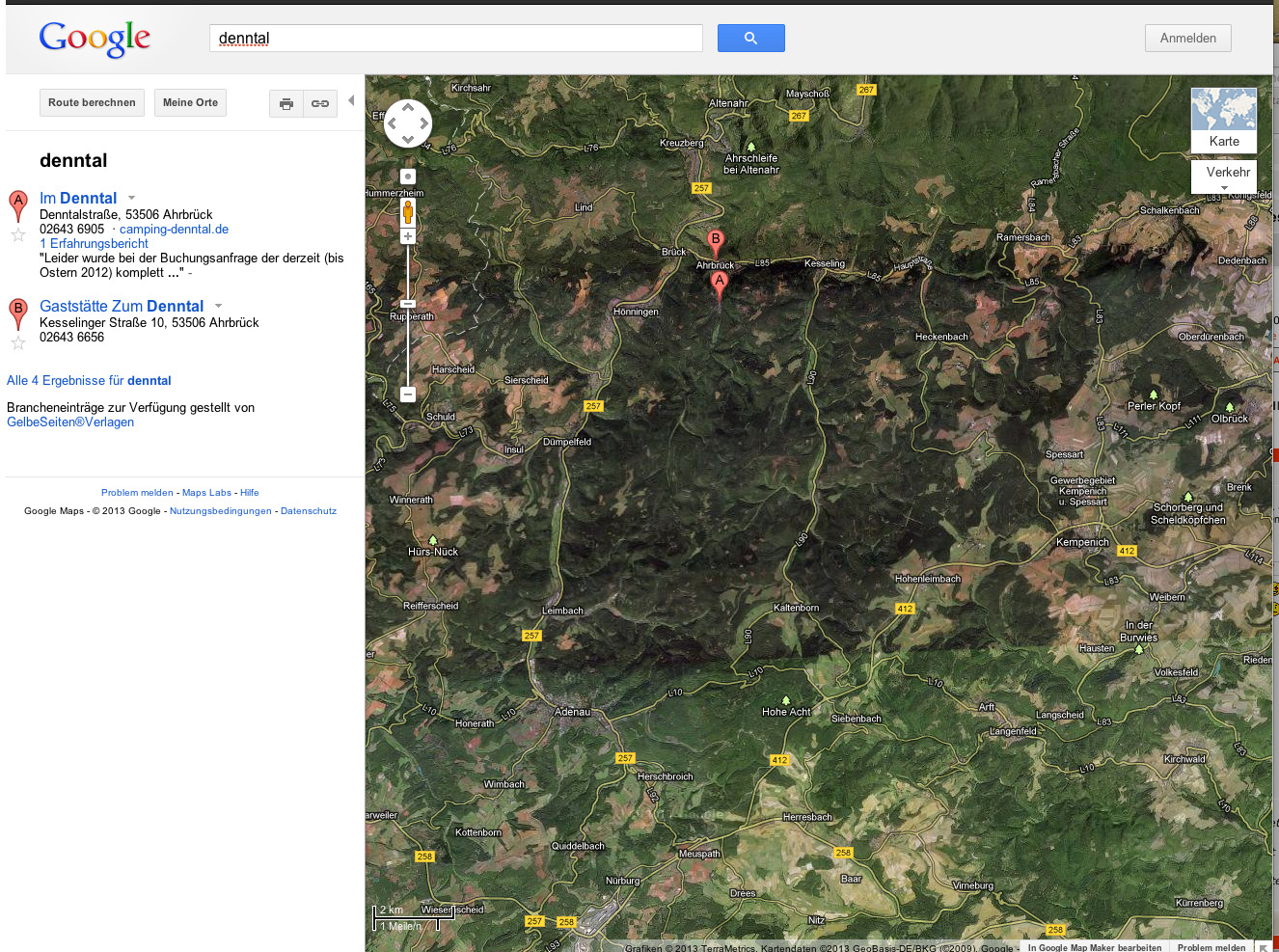The width and height of the screenshot is (1279, 952).
Task: Open the Meine Orte tab
Action: (x=190, y=102)
